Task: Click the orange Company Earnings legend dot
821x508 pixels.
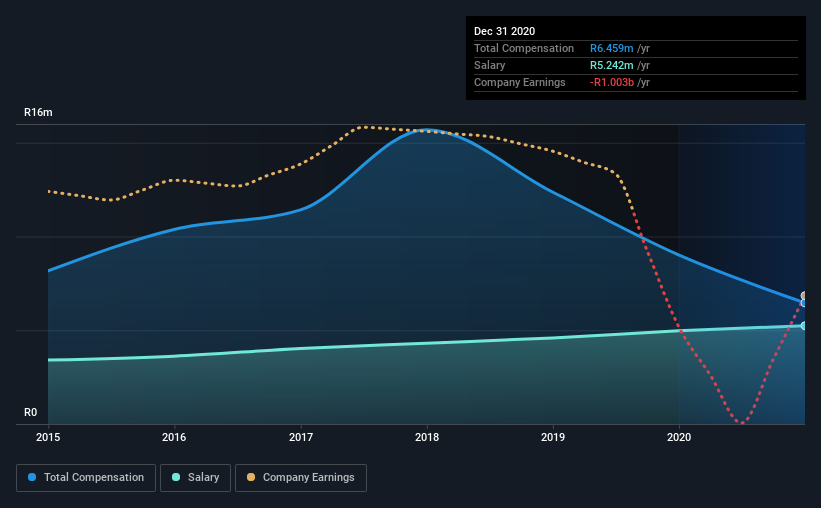Action: [251, 477]
